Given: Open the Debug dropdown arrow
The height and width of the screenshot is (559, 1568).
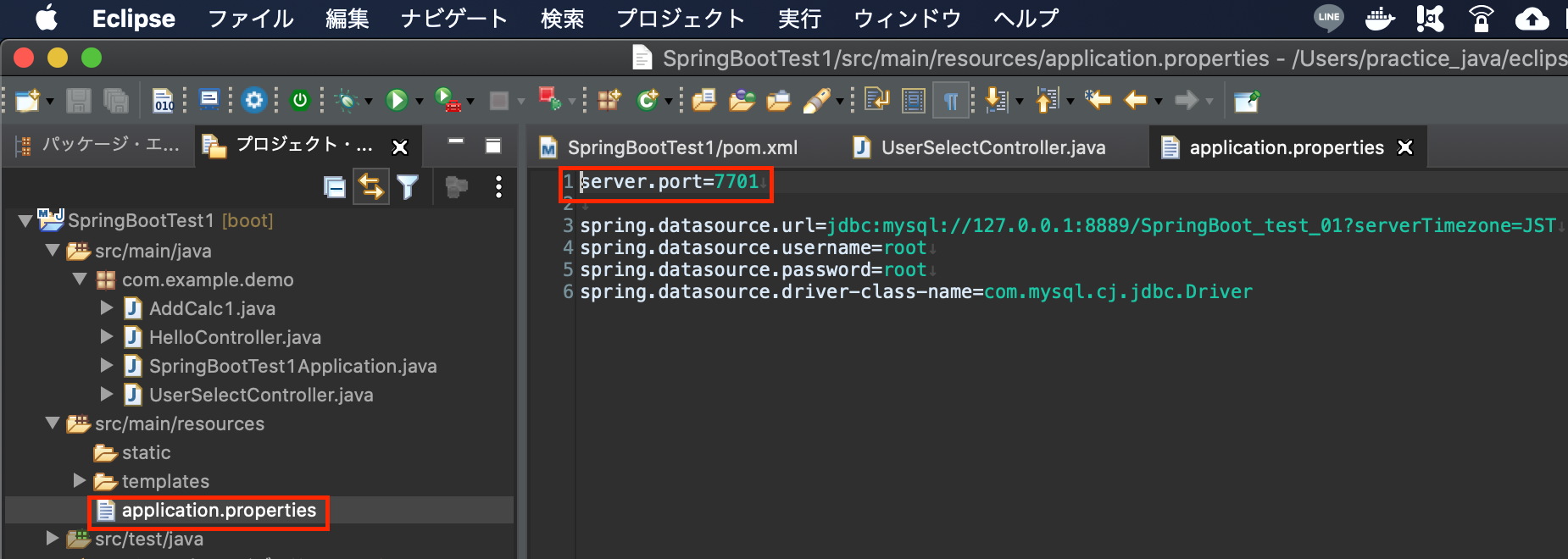Looking at the screenshot, I should click(x=369, y=102).
